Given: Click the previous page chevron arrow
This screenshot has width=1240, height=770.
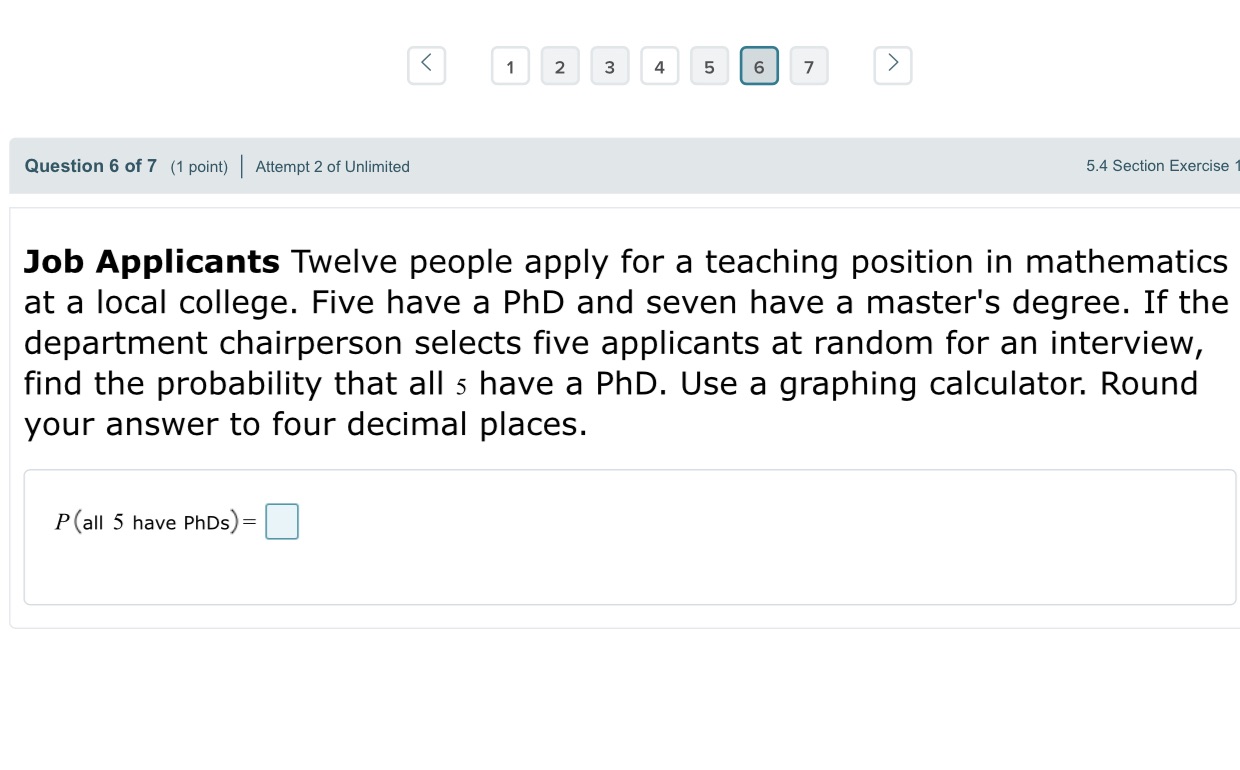Looking at the screenshot, I should [x=426, y=64].
